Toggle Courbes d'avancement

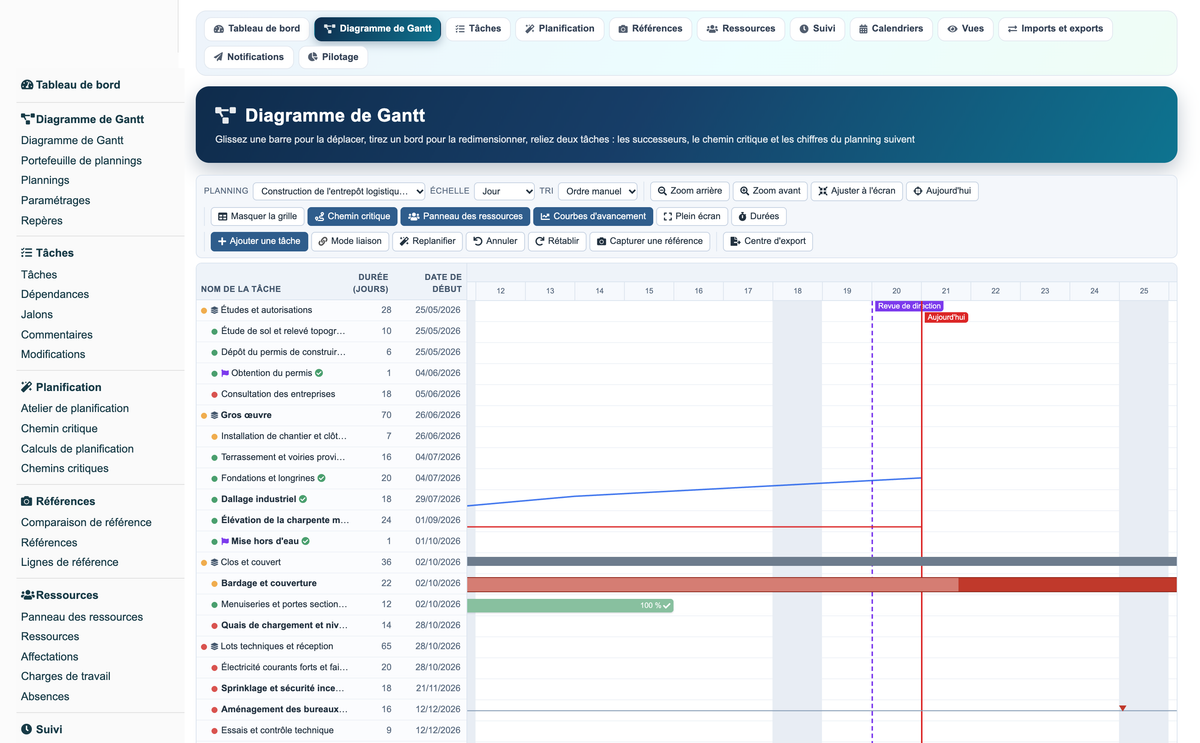[593, 216]
